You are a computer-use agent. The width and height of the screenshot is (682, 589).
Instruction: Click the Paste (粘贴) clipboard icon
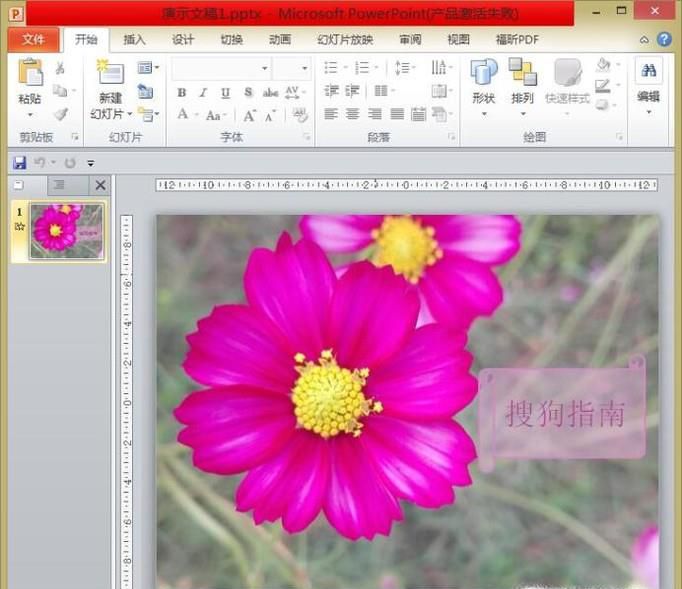[30, 74]
